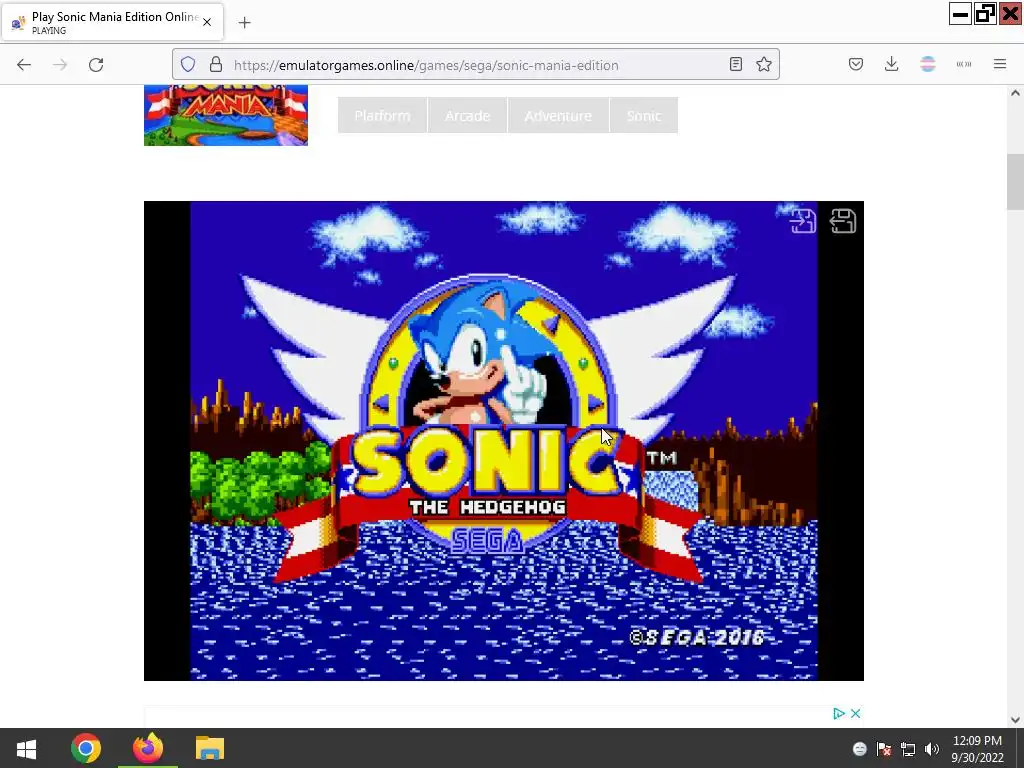Click the page scroll down arrow
Screen dimensions: 1024x768
(1015, 720)
